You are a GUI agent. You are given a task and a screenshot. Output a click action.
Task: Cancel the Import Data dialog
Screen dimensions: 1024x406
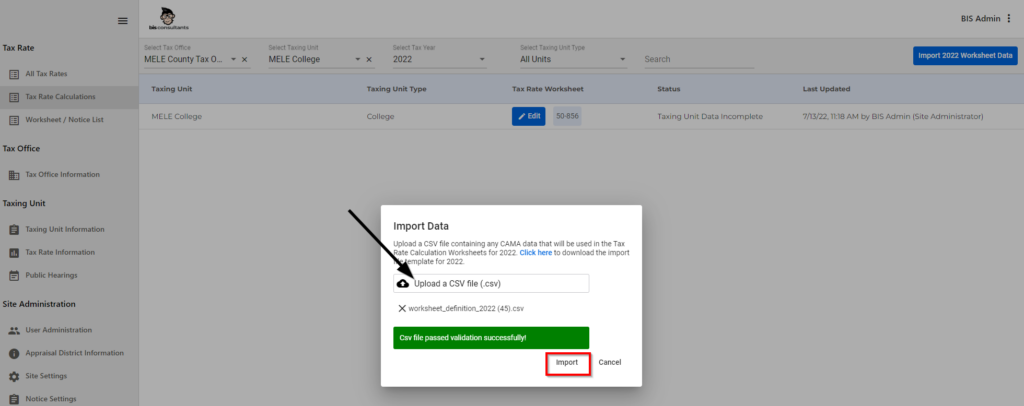pos(610,362)
